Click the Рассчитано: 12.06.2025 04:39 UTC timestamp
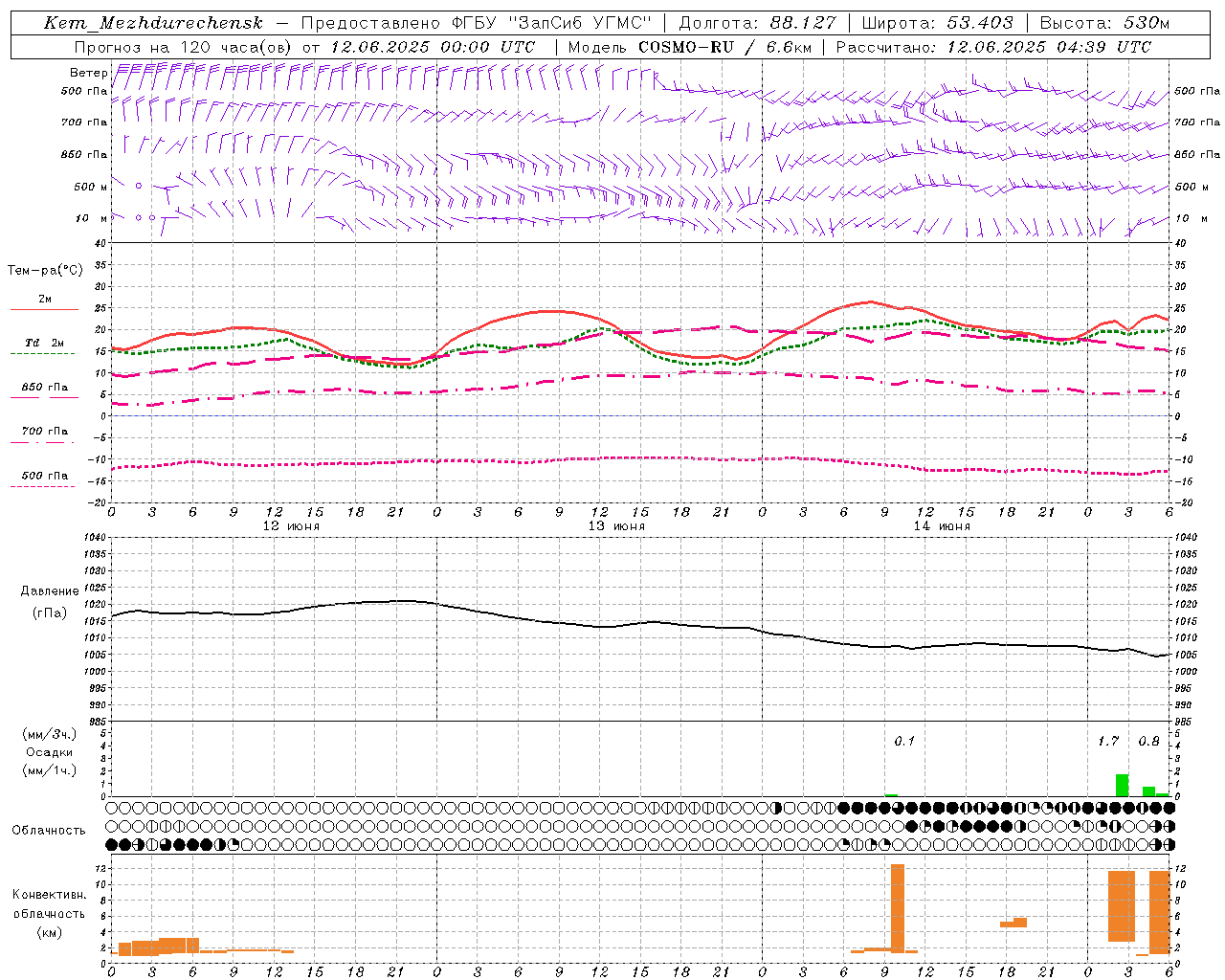1225x980 pixels. [x=993, y=47]
